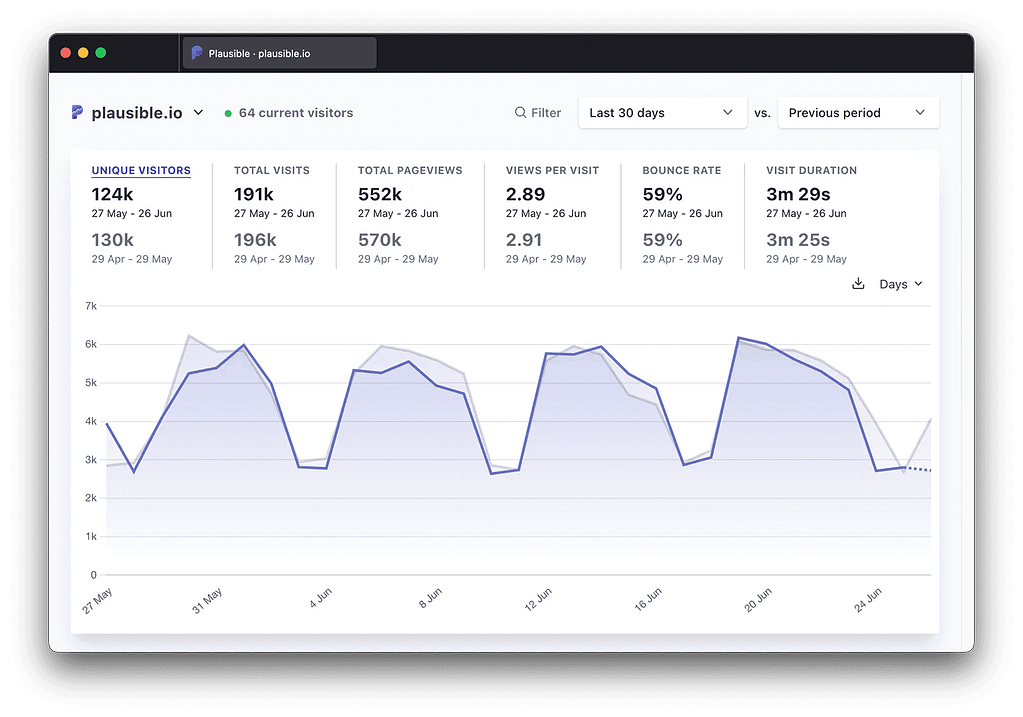The image size is (1023, 717).
Task: Change the Days interval dropdown
Action: click(900, 284)
